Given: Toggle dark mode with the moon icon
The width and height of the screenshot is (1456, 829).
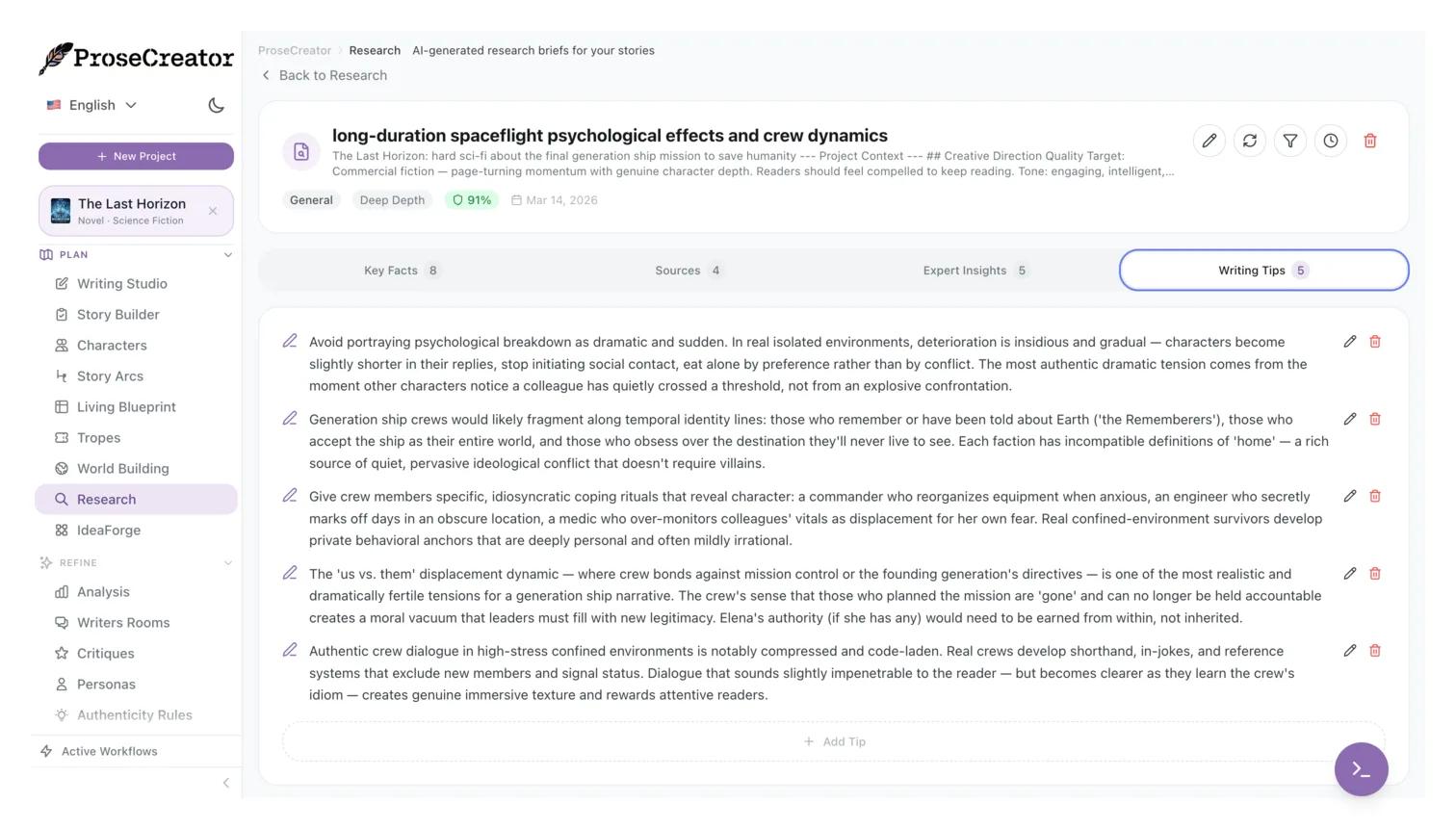Looking at the screenshot, I should pos(216,105).
